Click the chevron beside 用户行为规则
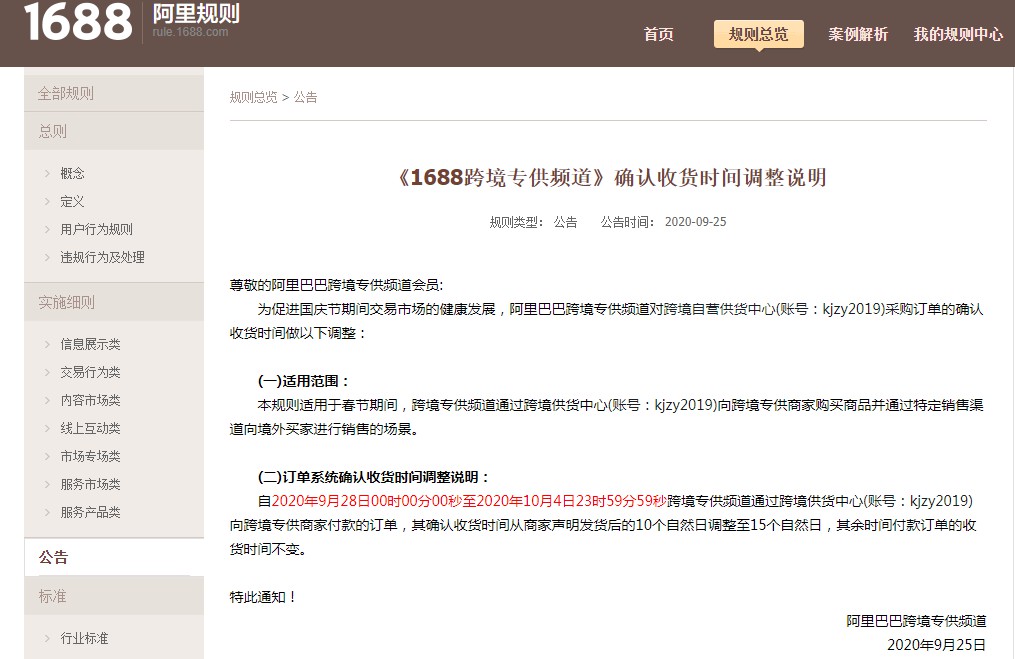The height and width of the screenshot is (659, 1015). pos(47,229)
